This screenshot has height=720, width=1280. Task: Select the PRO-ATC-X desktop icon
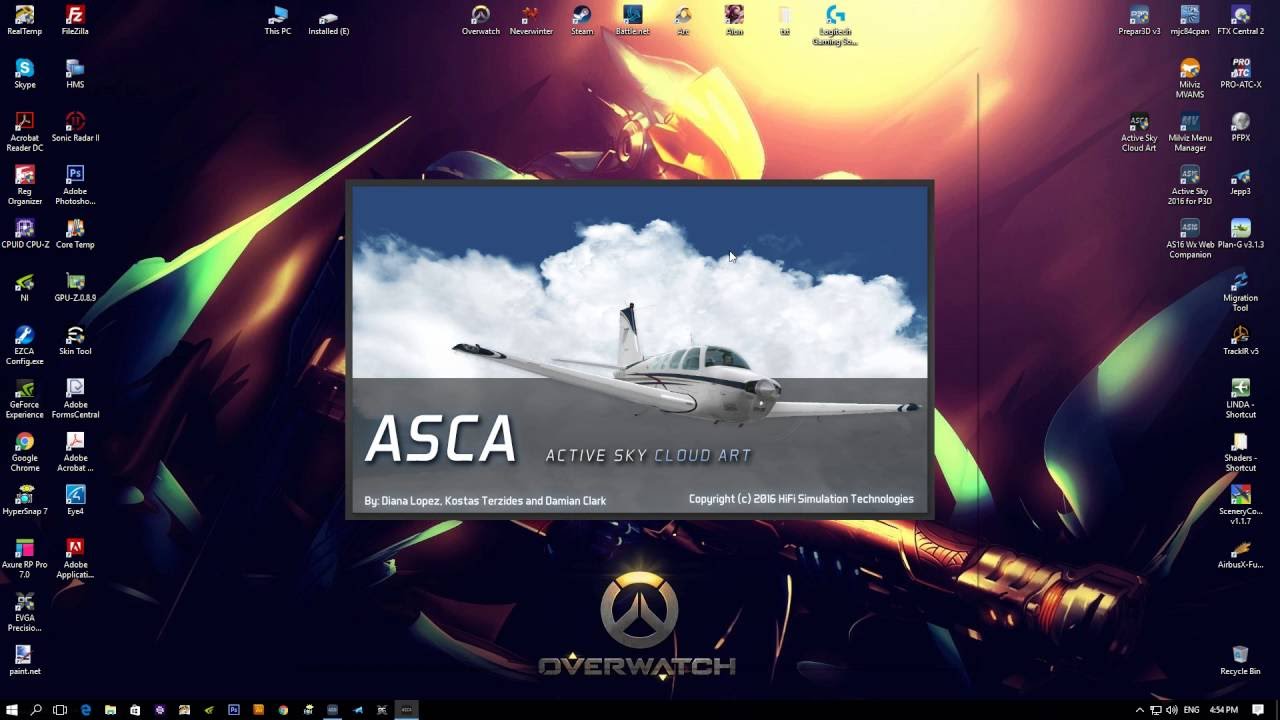(x=1240, y=73)
